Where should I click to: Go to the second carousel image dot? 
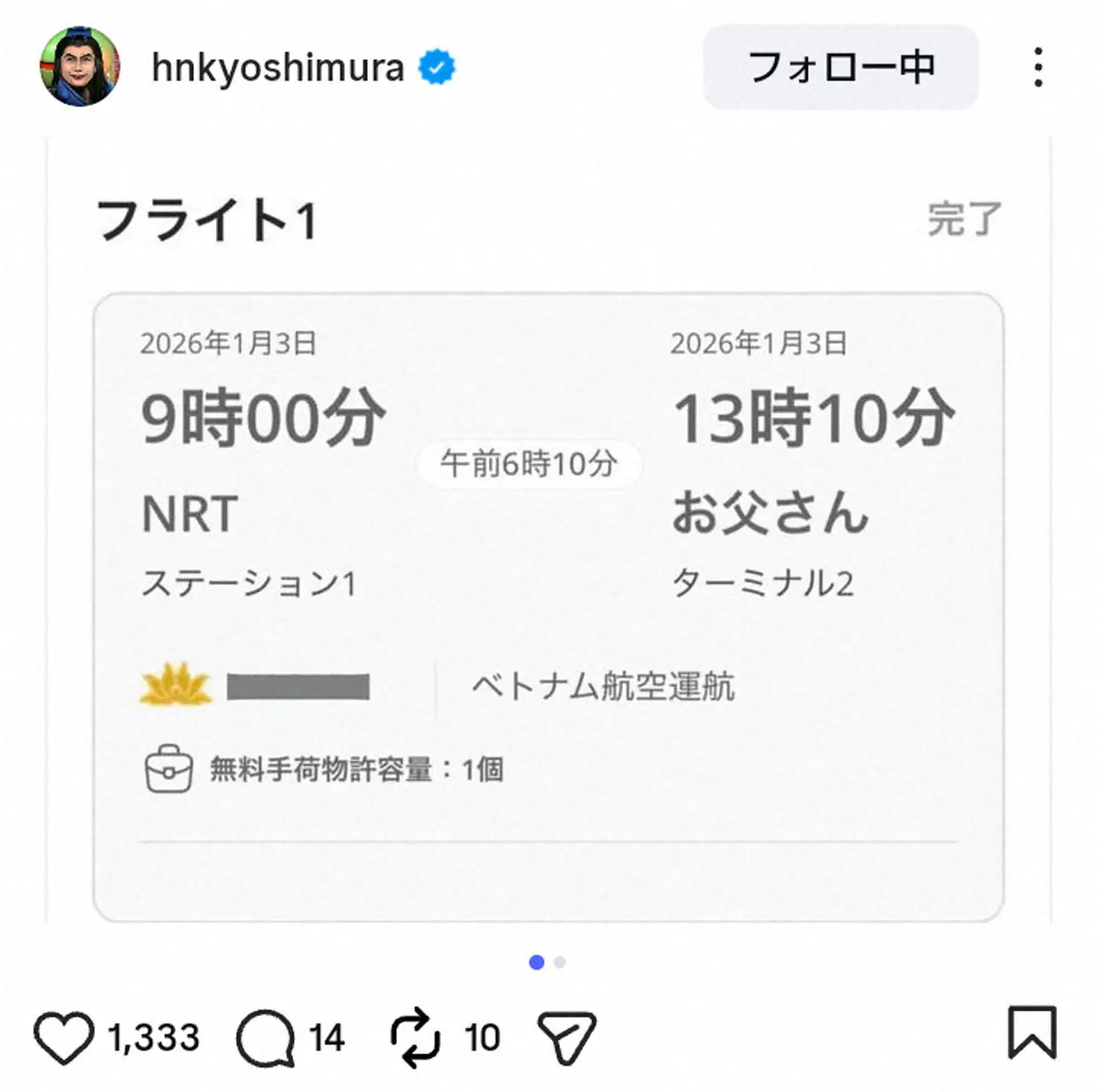[x=560, y=962]
